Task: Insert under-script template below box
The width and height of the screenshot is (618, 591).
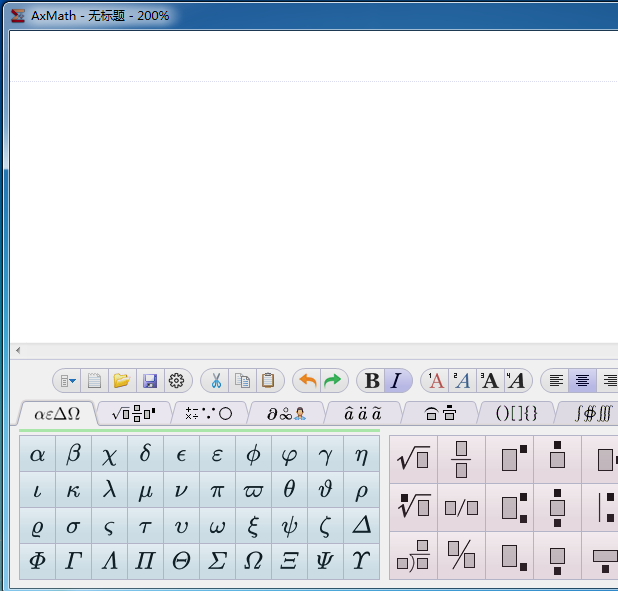Action: 557,556
